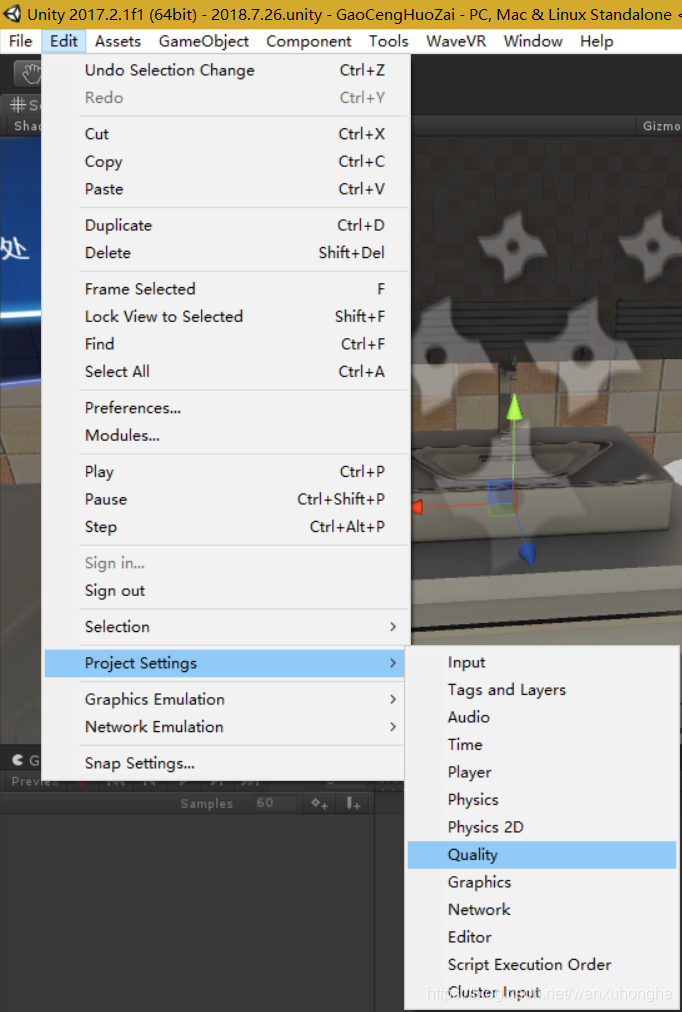Choose Select All
This screenshot has width=682, height=1012.
point(225,372)
